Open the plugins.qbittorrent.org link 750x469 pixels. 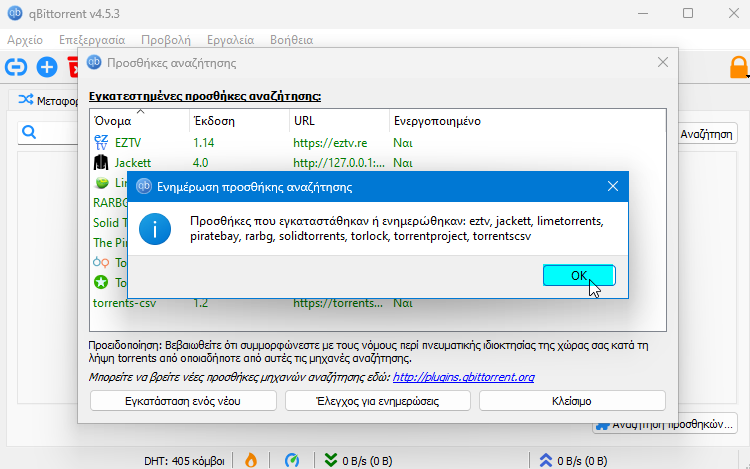tap(463, 377)
